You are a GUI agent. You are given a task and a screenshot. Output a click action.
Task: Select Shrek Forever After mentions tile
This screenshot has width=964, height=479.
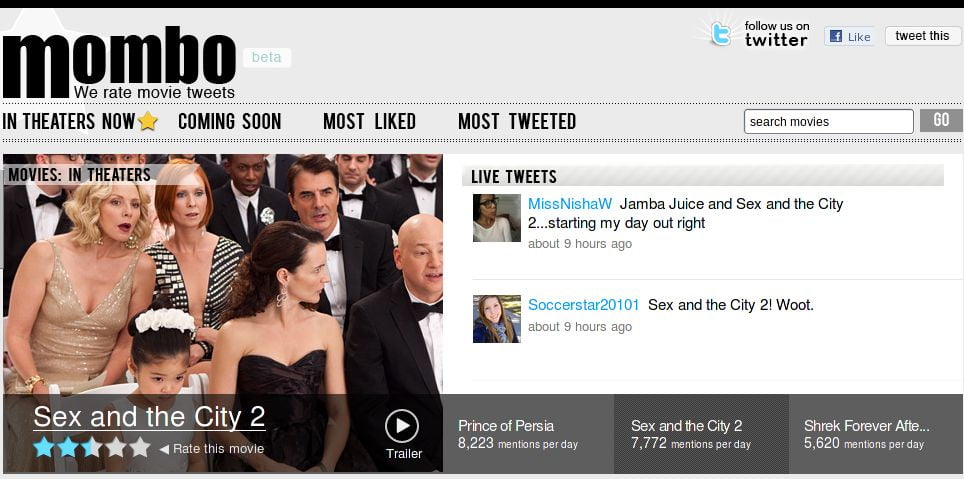point(875,433)
